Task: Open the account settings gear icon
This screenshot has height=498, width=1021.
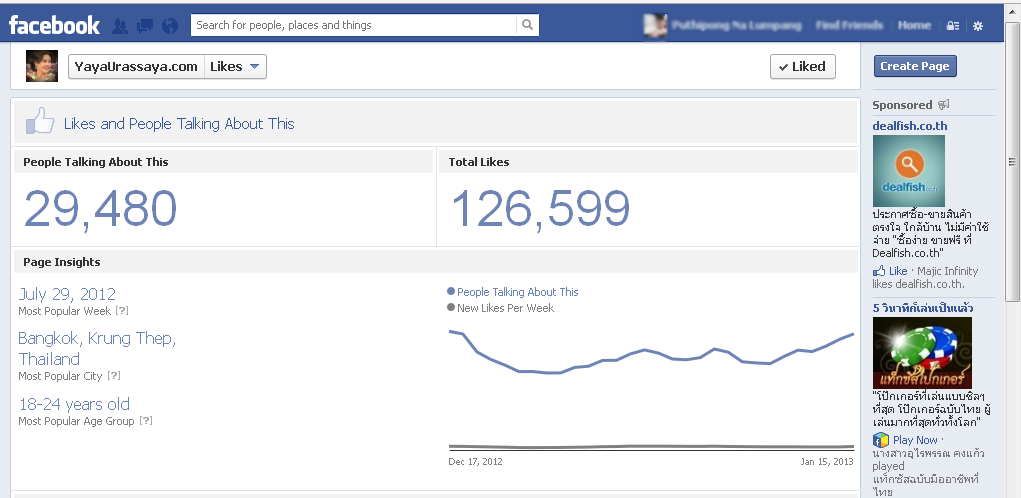Action: point(978,26)
